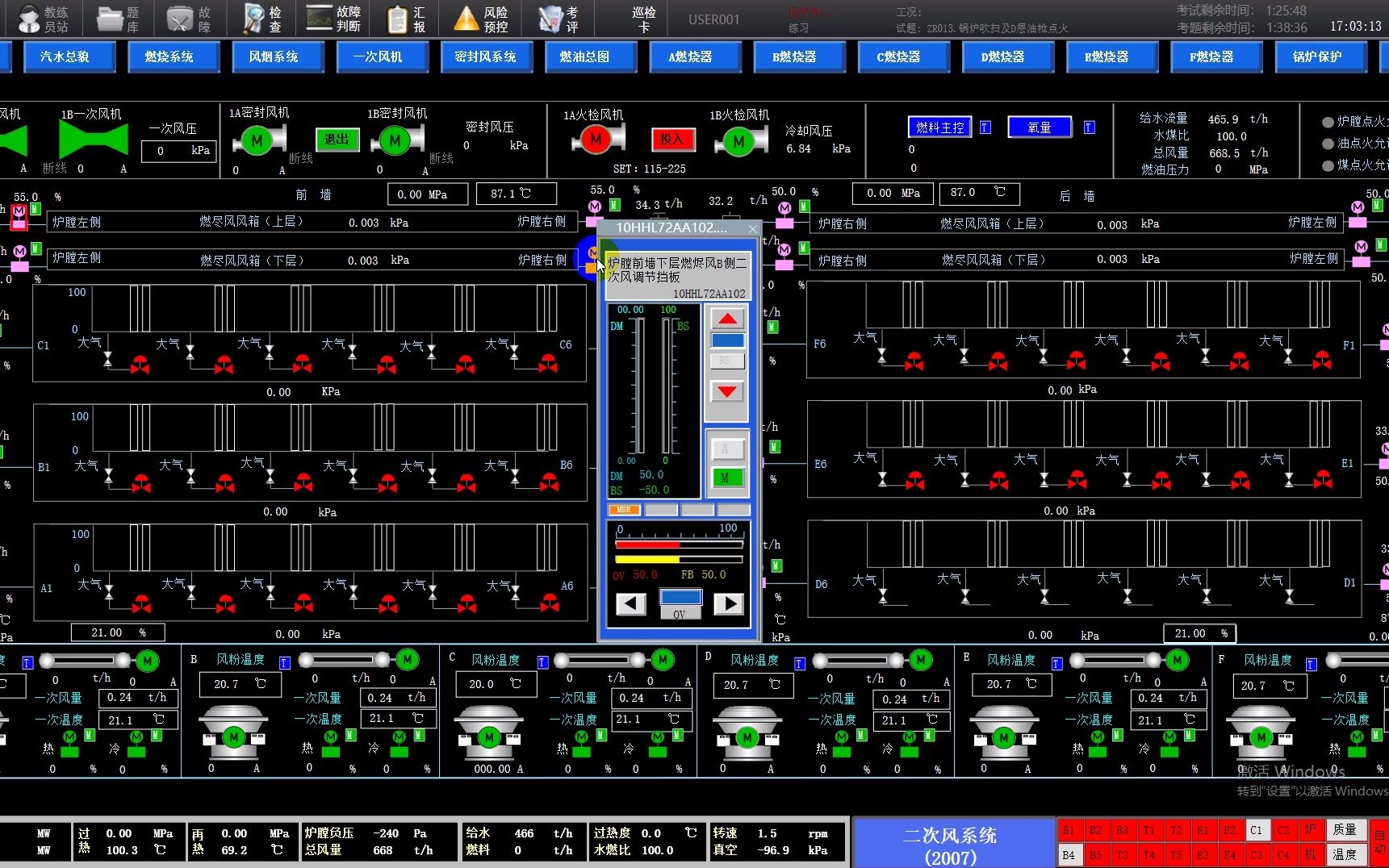The height and width of the screenshot is (868, 1389).
Task: Switch to 密封风系统 screen
Action: 485,57
